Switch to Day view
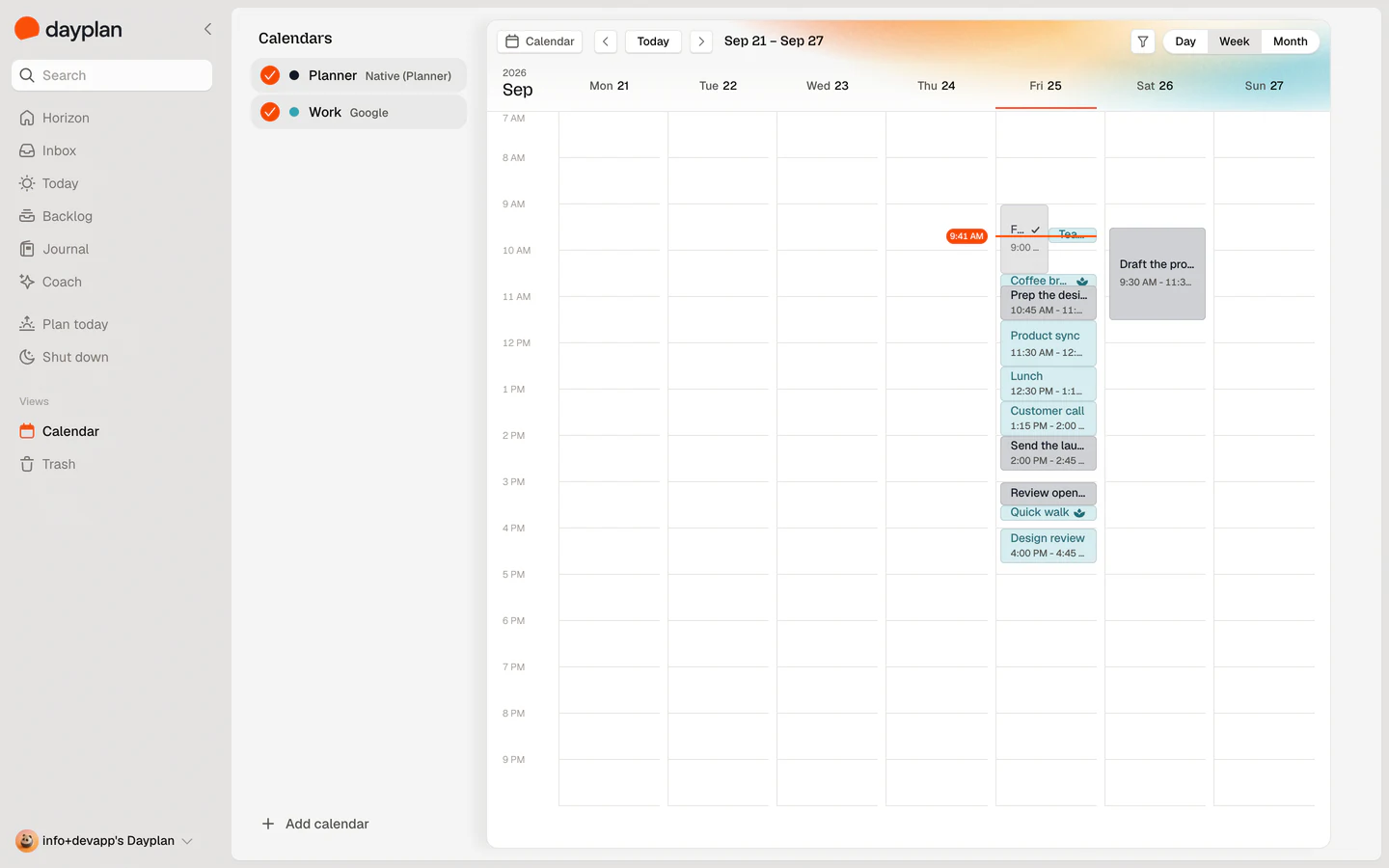Viewport: 1389px width, 868px height. 1185,41
